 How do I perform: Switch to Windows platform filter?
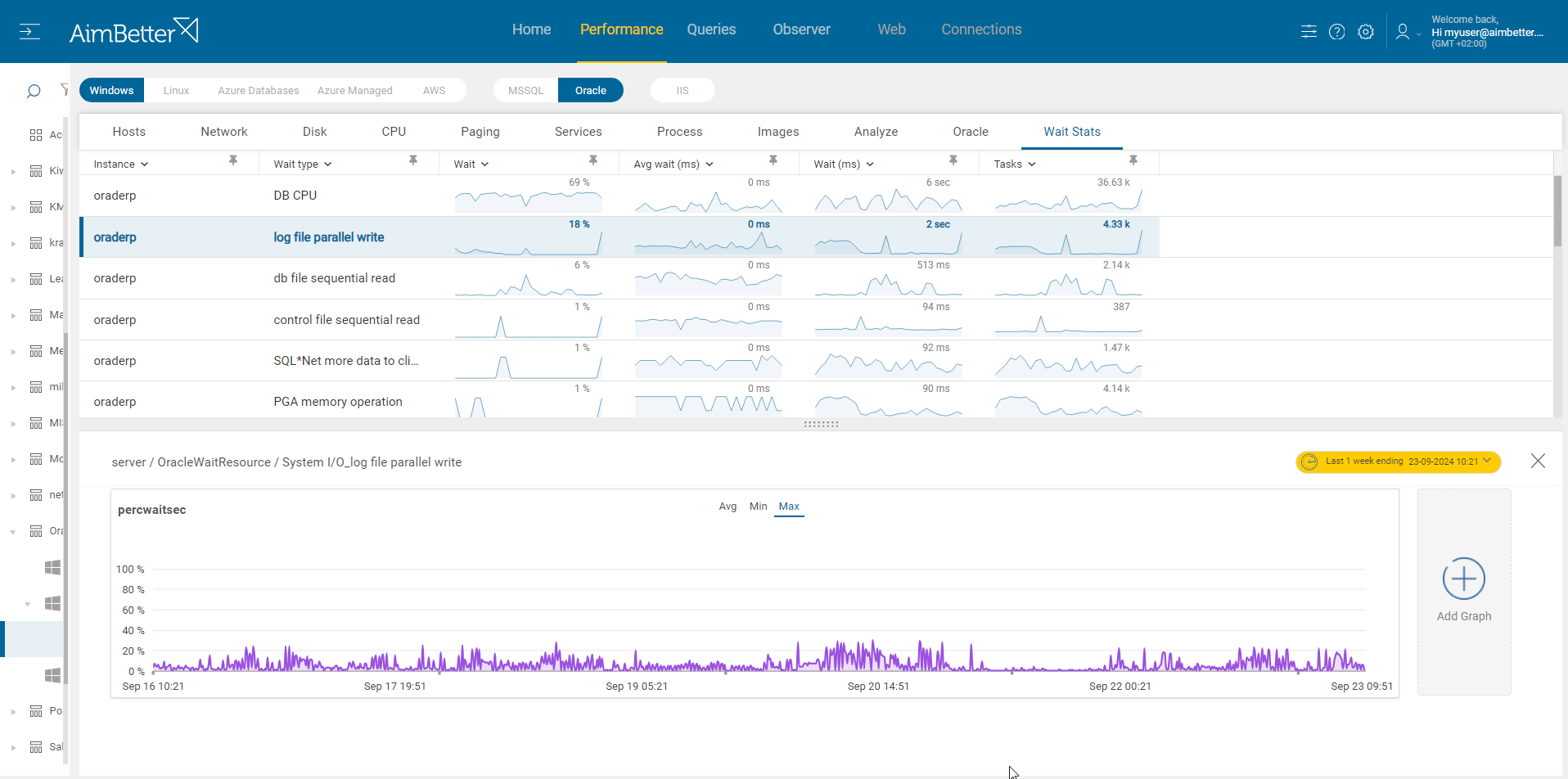(x=111, y=90)
